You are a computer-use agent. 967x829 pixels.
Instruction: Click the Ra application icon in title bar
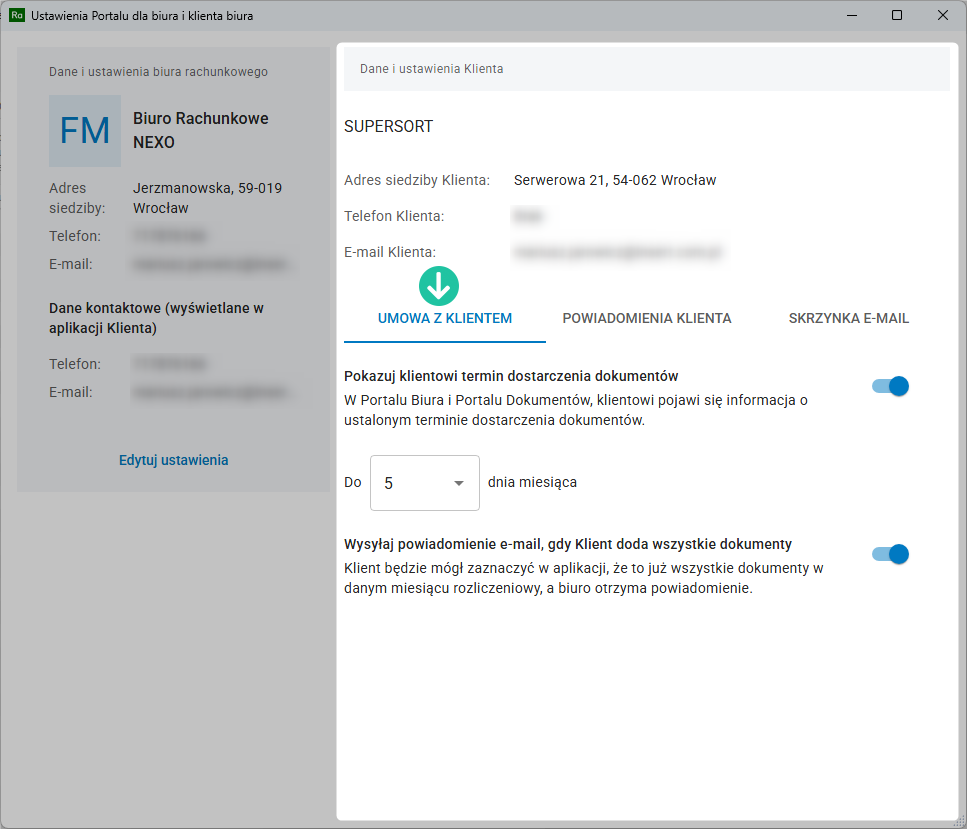(16, 16)
